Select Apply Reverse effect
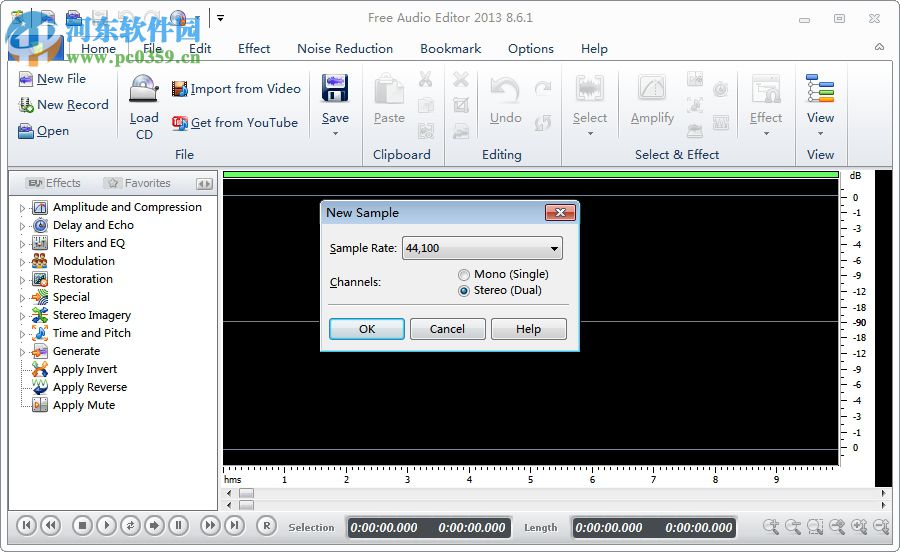 click(x=90, y=387)
